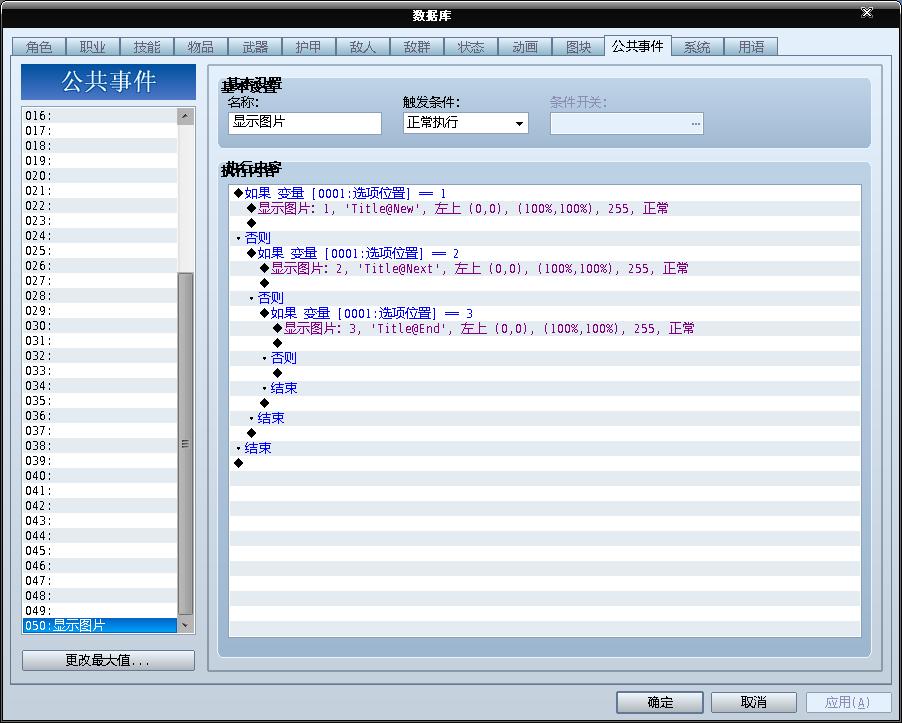Click the event list scrollbar thumb
902x723 pixels.
point(185,444)
